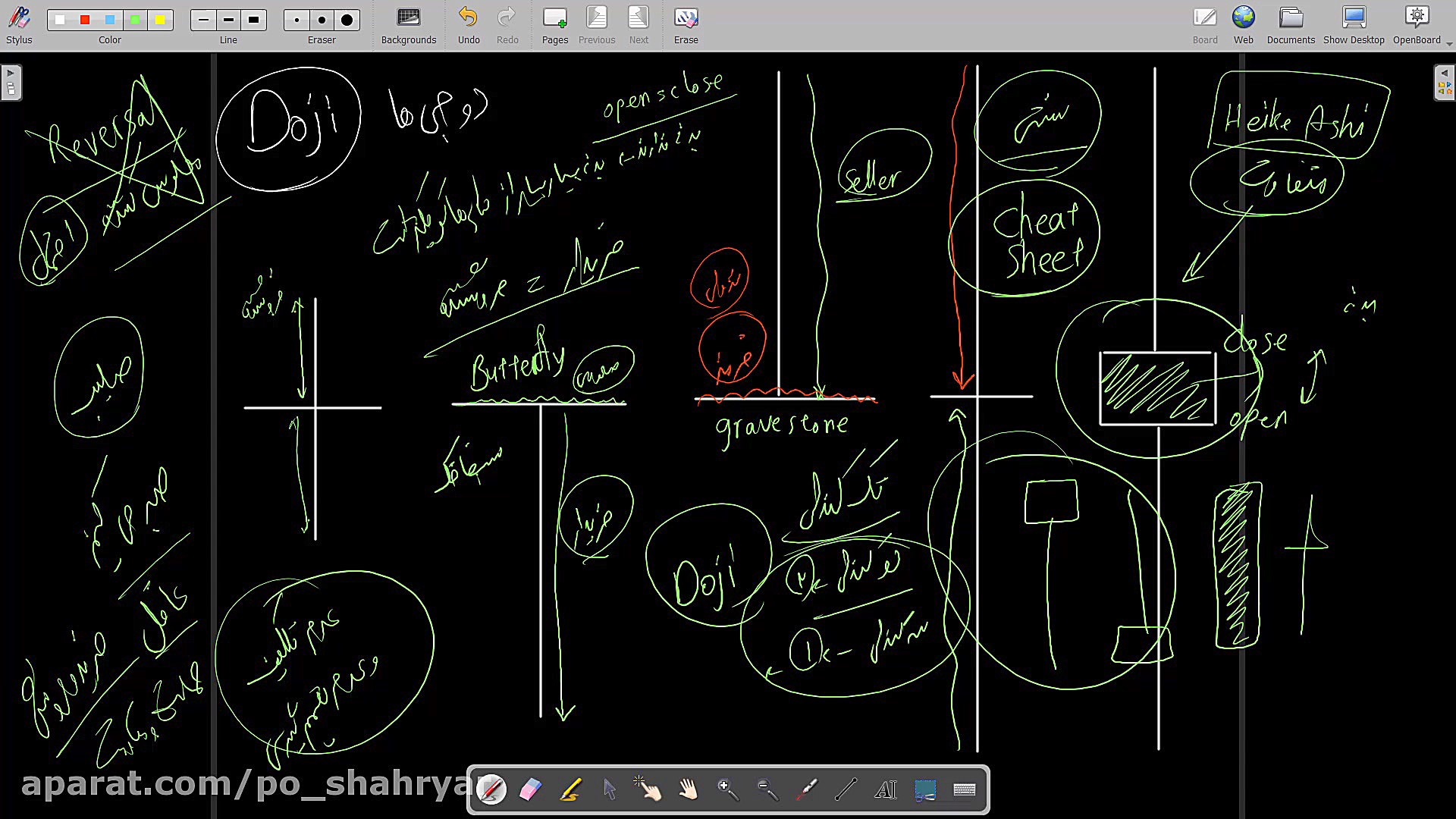Switch to Web mode
The height and width of the screenshot is (819, 1456).
tap(1243, 25)
